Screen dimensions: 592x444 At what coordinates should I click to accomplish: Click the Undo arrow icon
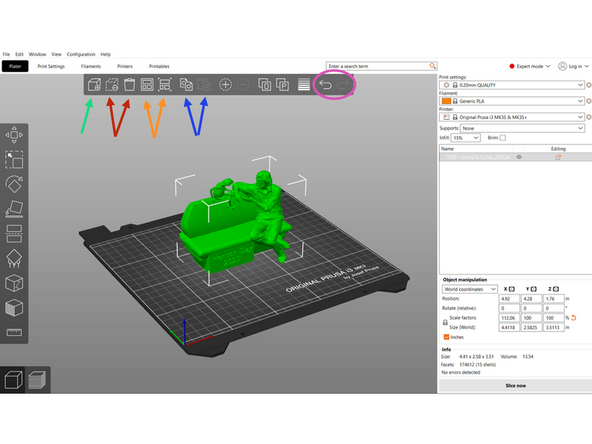[325, 85]
